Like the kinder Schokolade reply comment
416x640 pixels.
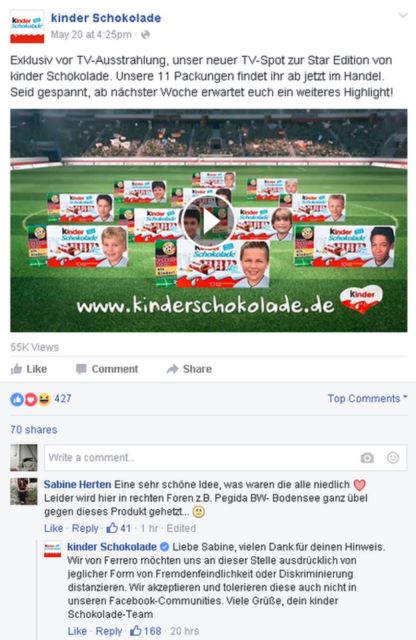(x=77, y=631)
